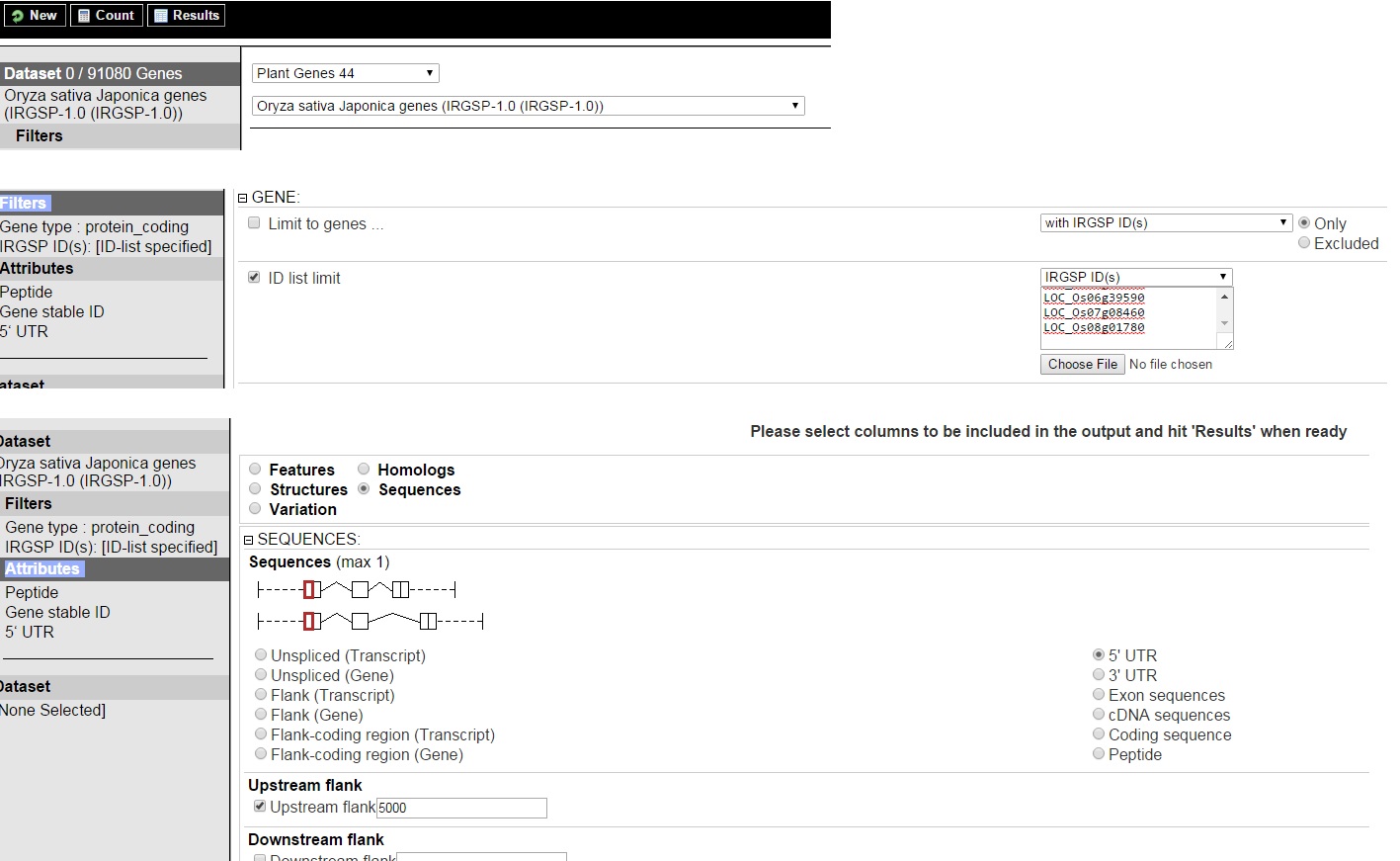Uncheck the Upstream flank checkbox

pos(260,807)
